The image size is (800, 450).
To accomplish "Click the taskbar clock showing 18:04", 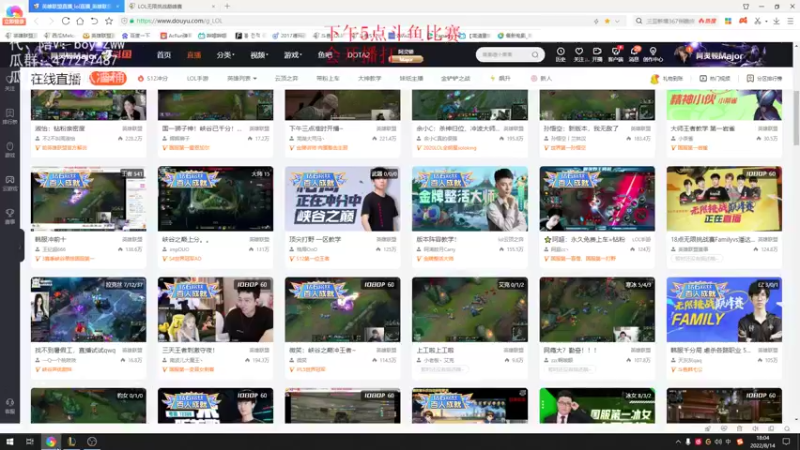I will 762,441.
